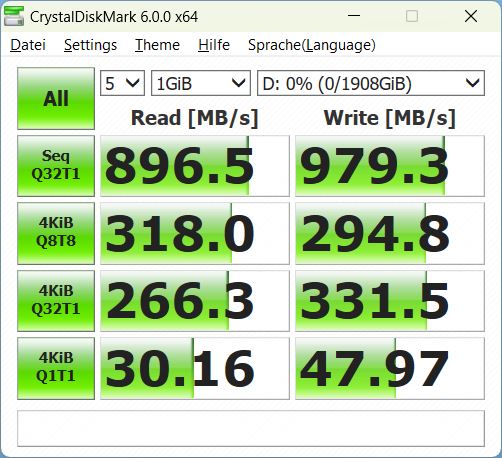Select the 4KiB Q1T1 write result 47.97
The width and height of the screenshot is (502, 458).
coord(390,368)
